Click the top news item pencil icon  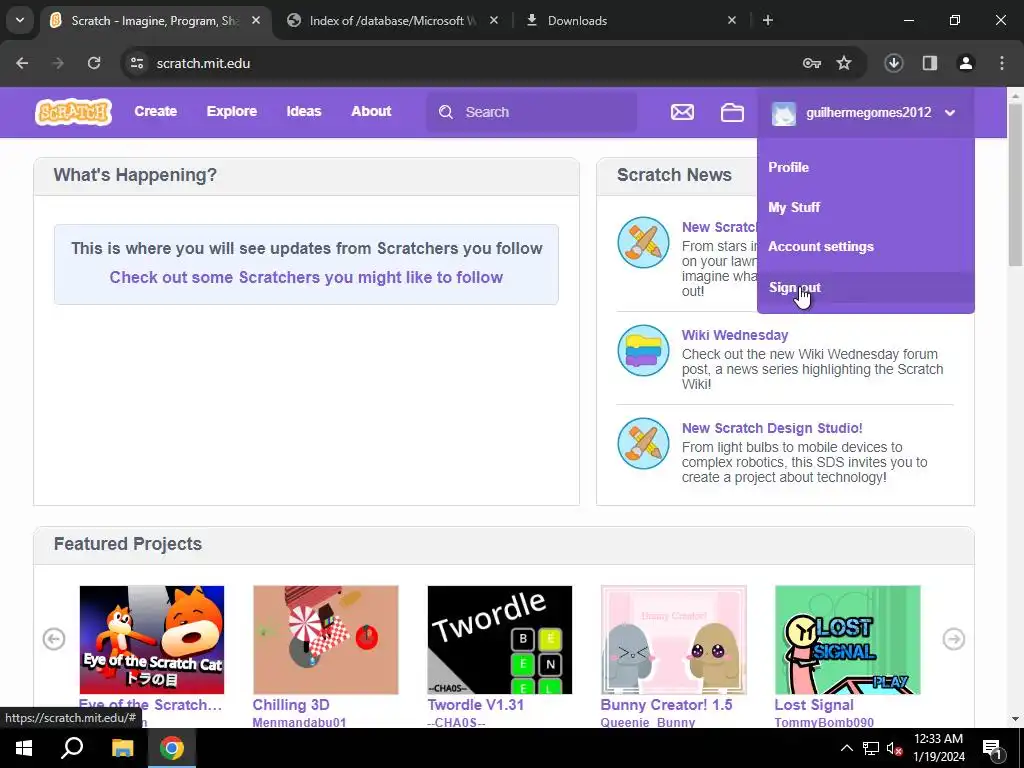coord(643,242)
